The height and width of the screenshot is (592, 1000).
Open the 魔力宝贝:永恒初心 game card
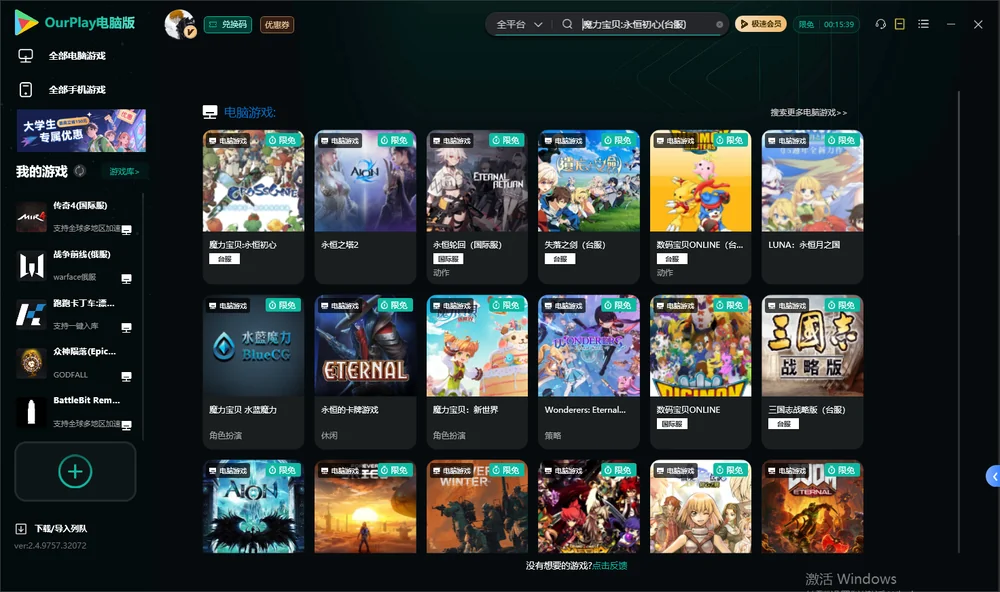point(253,207)
